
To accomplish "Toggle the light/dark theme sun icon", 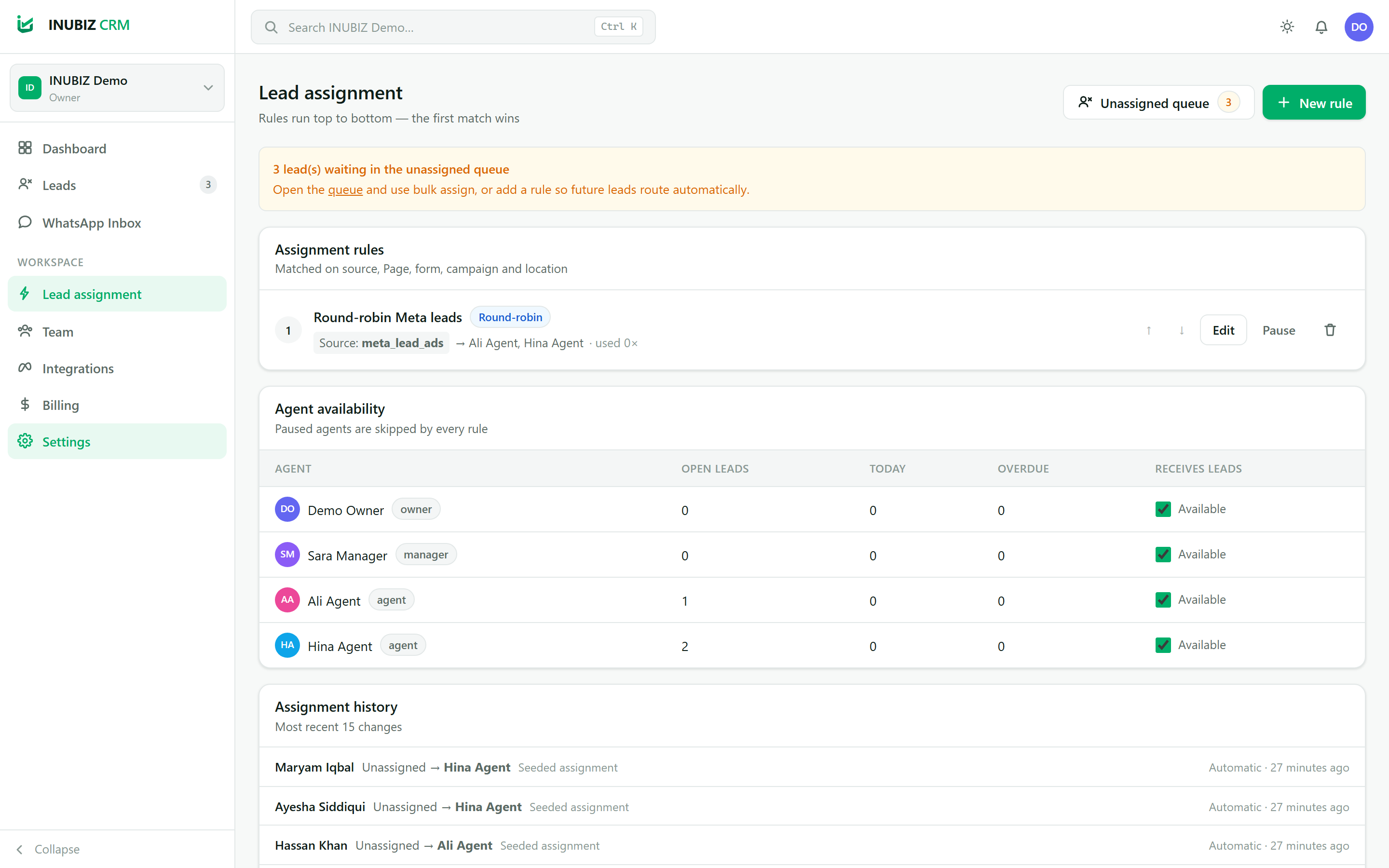I will pos(1287,27).
